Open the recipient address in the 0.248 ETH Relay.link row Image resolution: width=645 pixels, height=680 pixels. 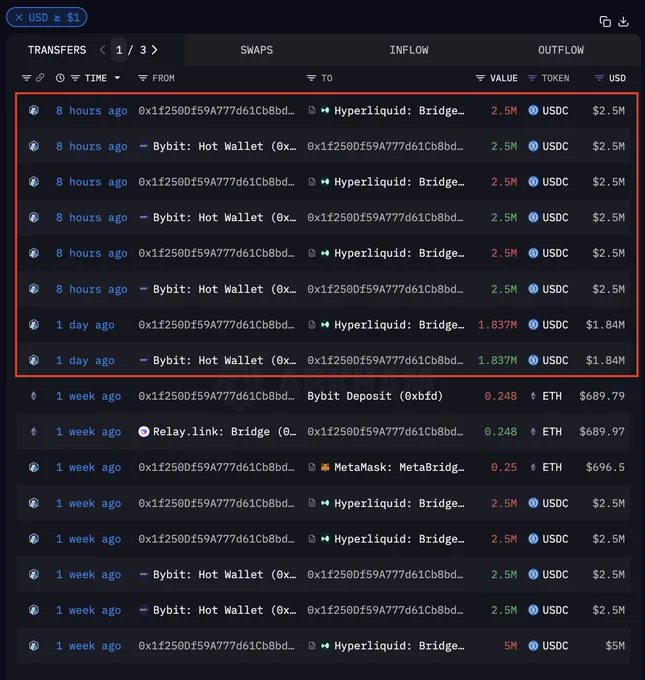pyautogui.click(x=385, y=432)
